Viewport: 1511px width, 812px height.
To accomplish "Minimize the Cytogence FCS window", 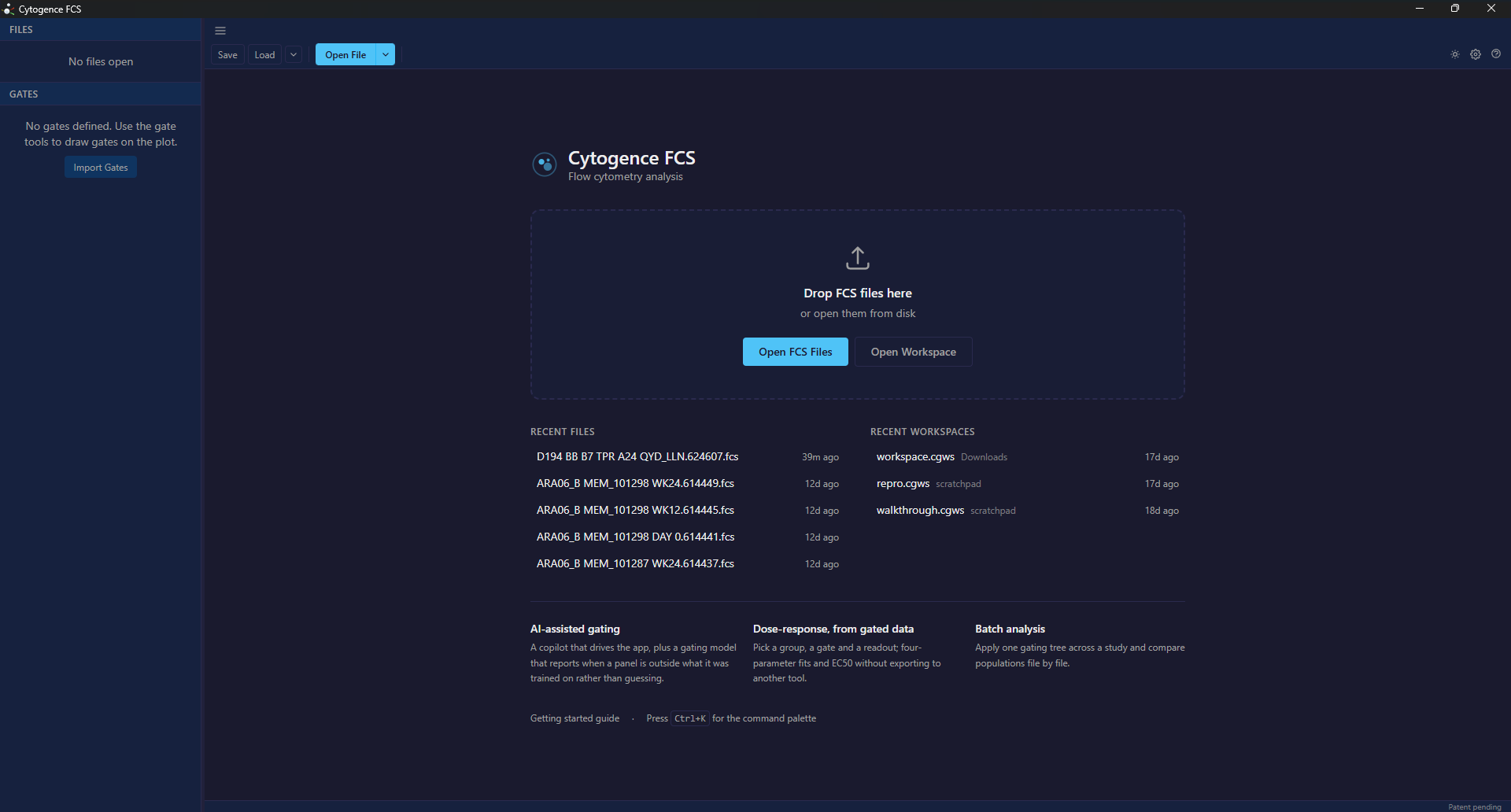I will [x=1420, y=9].
